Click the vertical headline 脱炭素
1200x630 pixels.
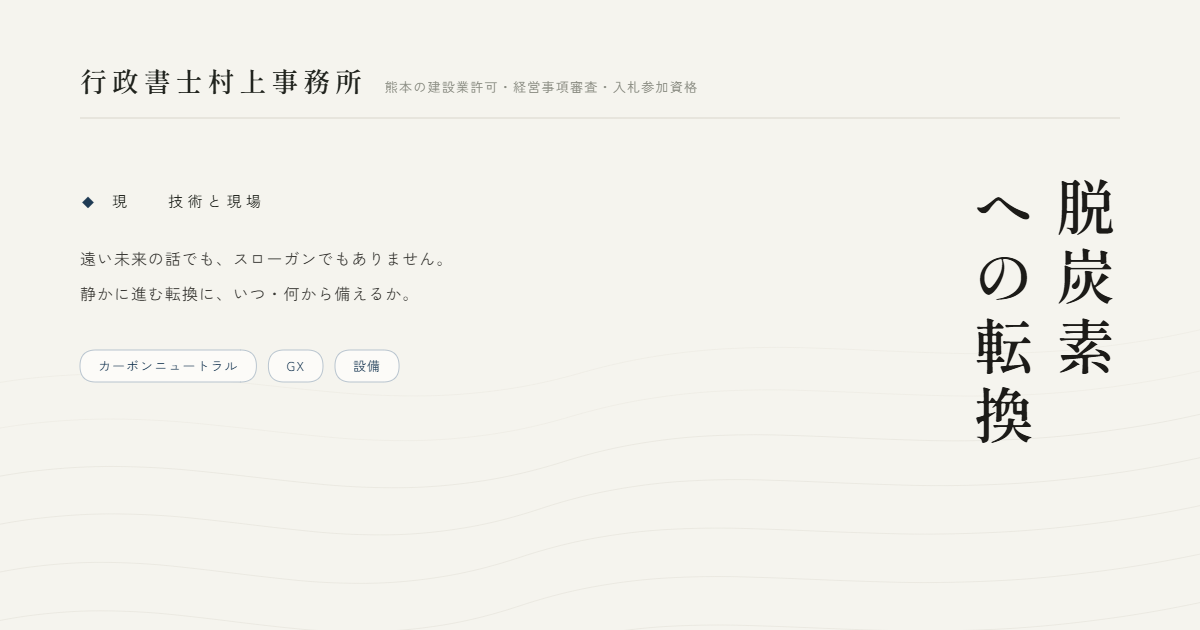tap(1085, 277)
